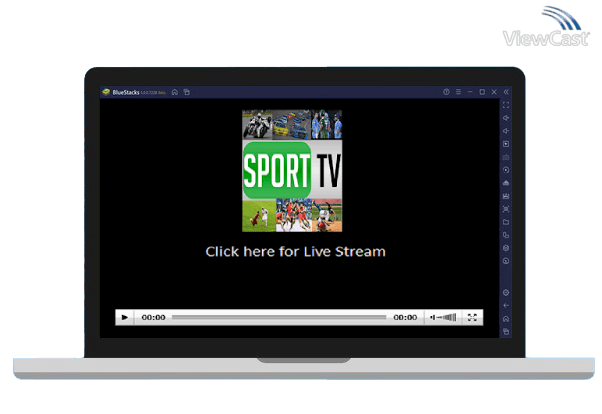Click the cube-shaped sidebar icon

coord(506,248)
